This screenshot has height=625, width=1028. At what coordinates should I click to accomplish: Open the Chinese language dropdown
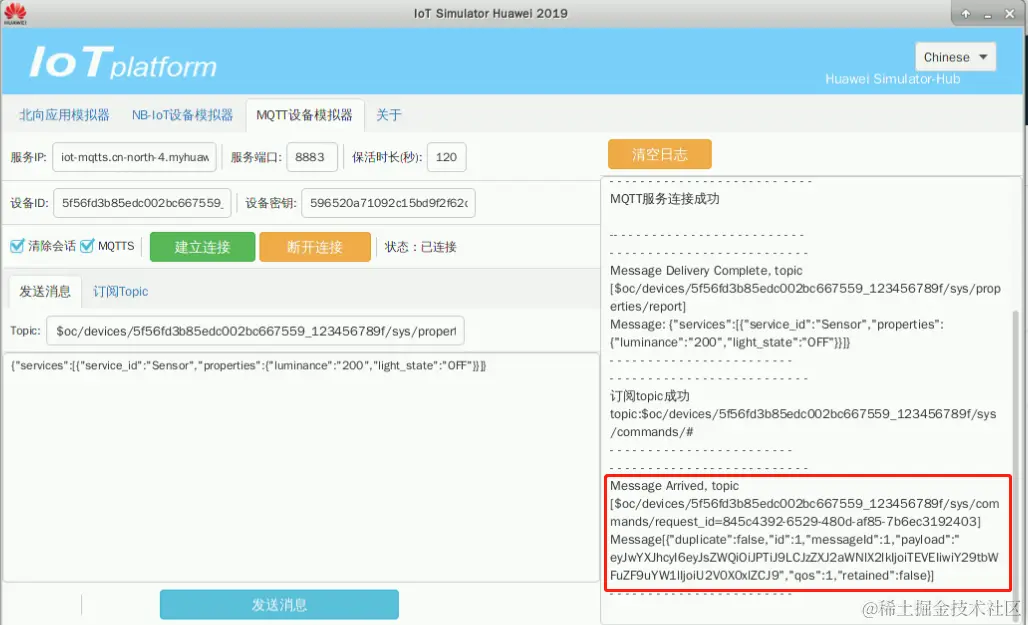tap(955, 57)
